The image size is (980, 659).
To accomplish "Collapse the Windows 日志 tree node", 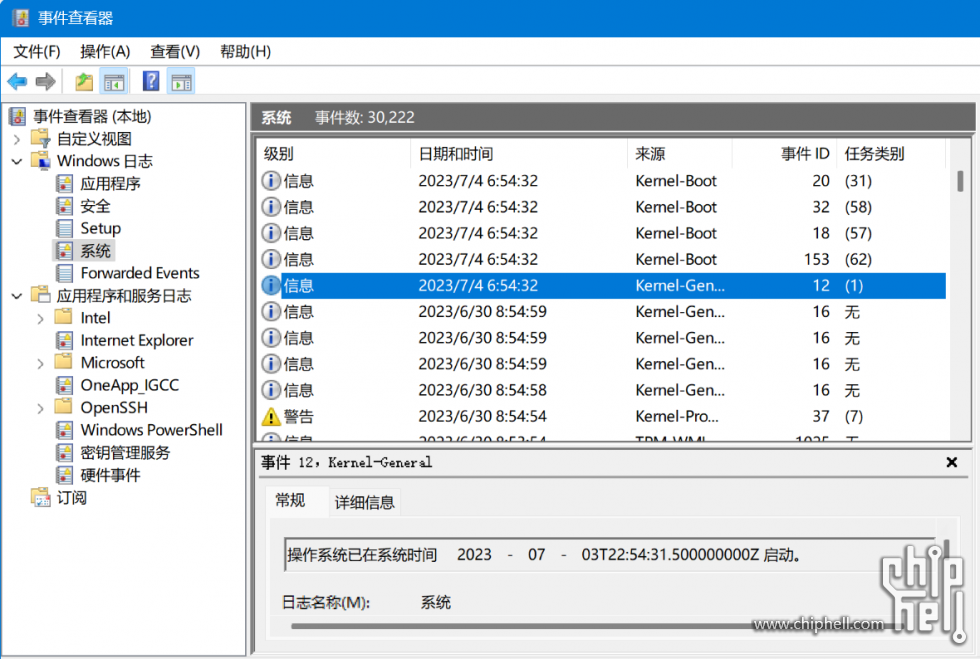I will pyautogui.click(x=18, y=161).
